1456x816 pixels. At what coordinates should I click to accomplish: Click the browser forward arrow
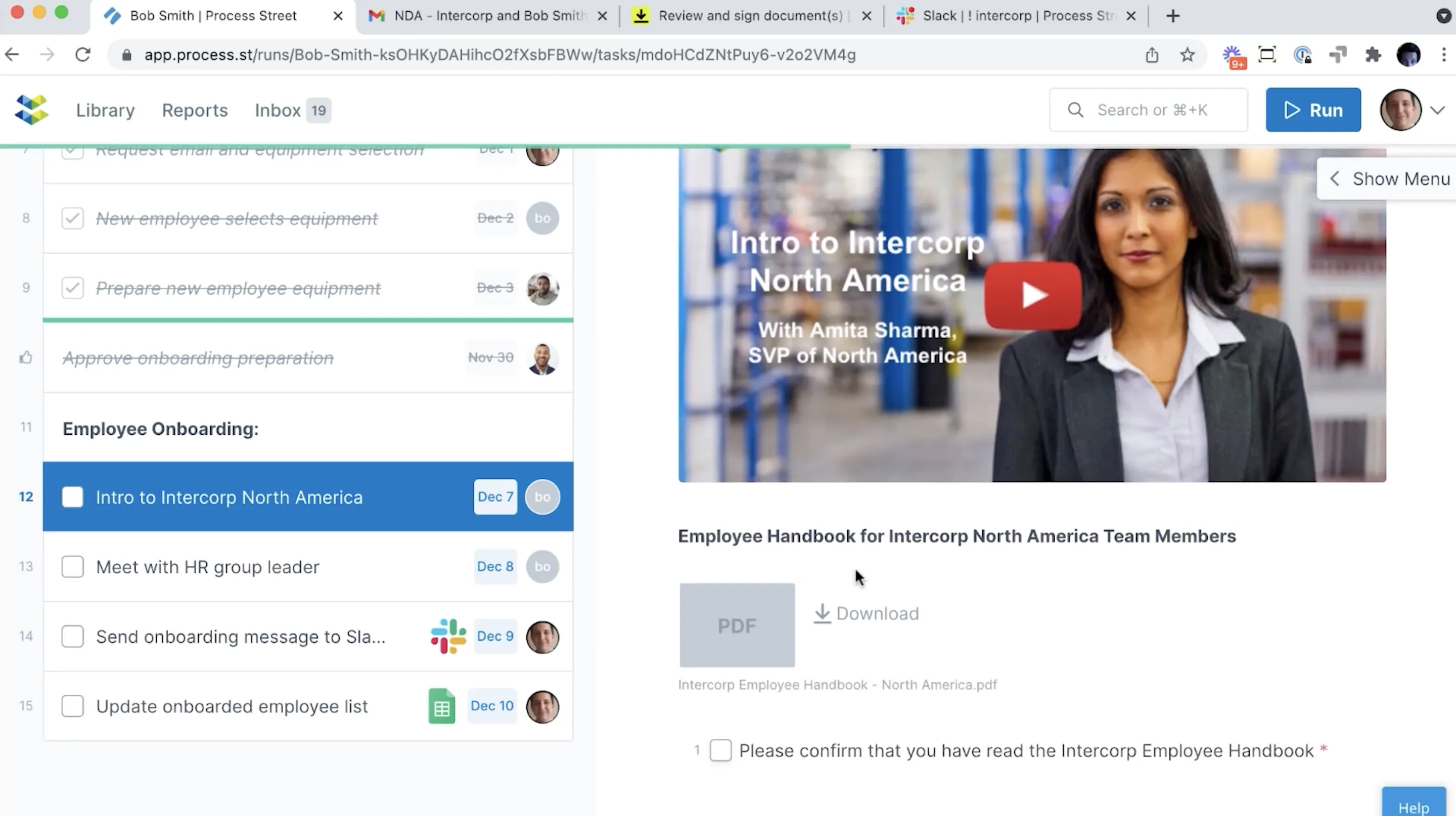pyautogui.click(x=48, y=55)
